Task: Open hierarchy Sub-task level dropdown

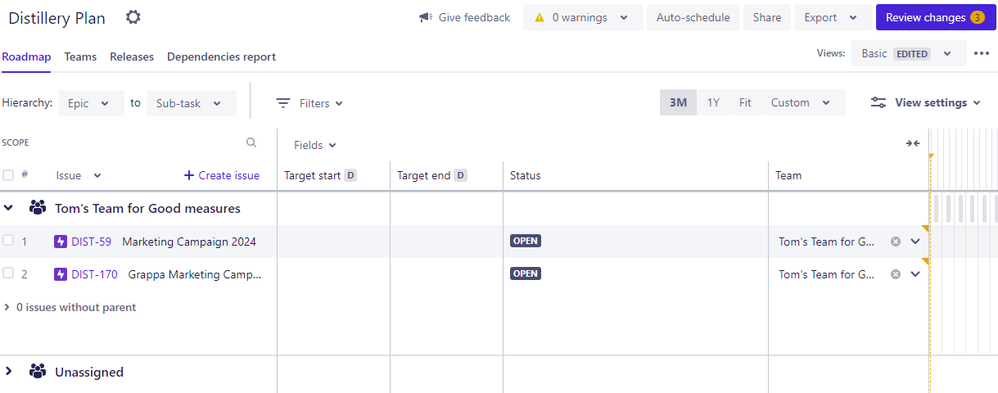Action: pos(191,103)
